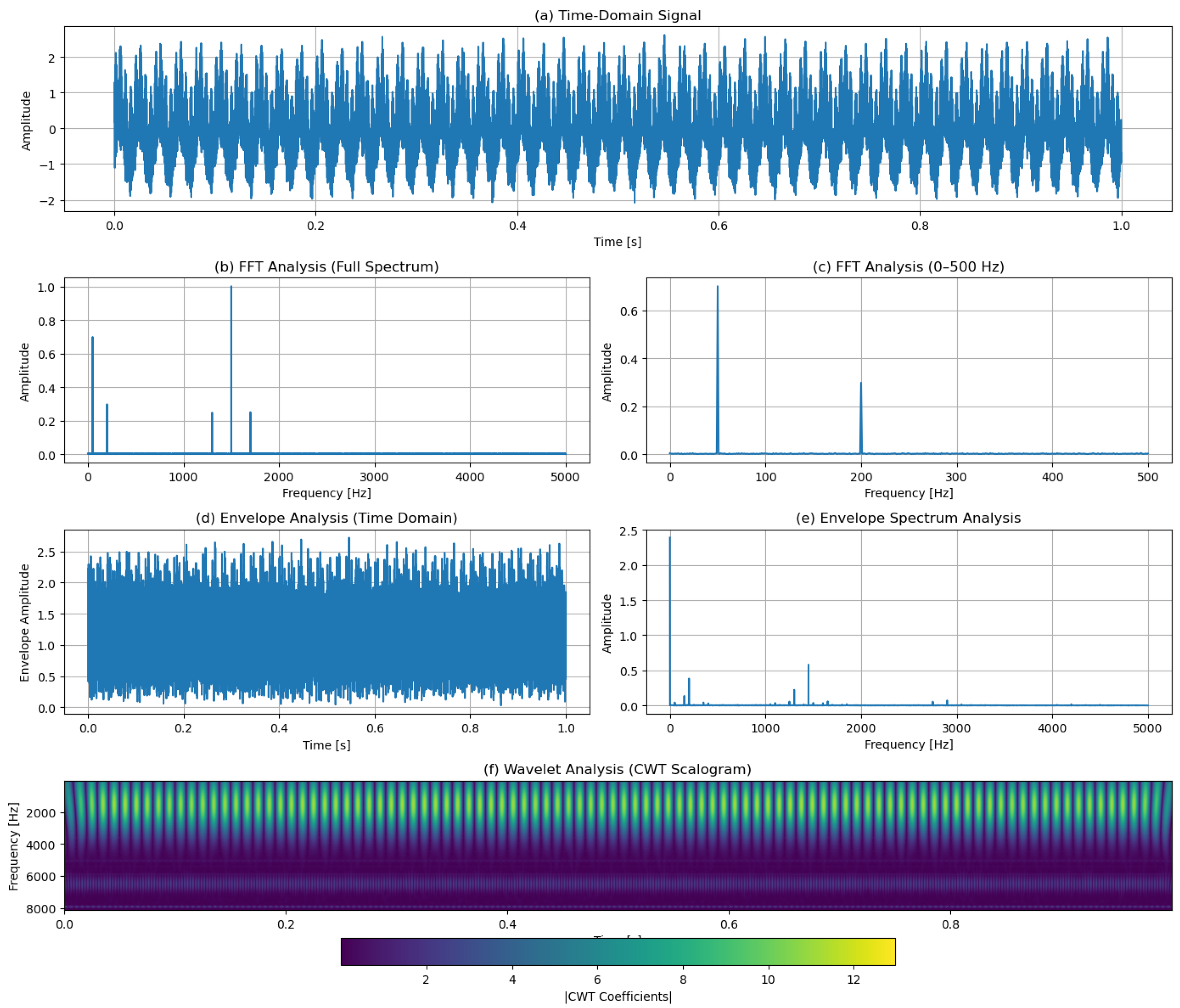Click the '(b) FFT Analysis (Full Spectrum)' title
Image resolution: width=1180 pixels, height=1008 pixels.
click(x=327, y=267)
